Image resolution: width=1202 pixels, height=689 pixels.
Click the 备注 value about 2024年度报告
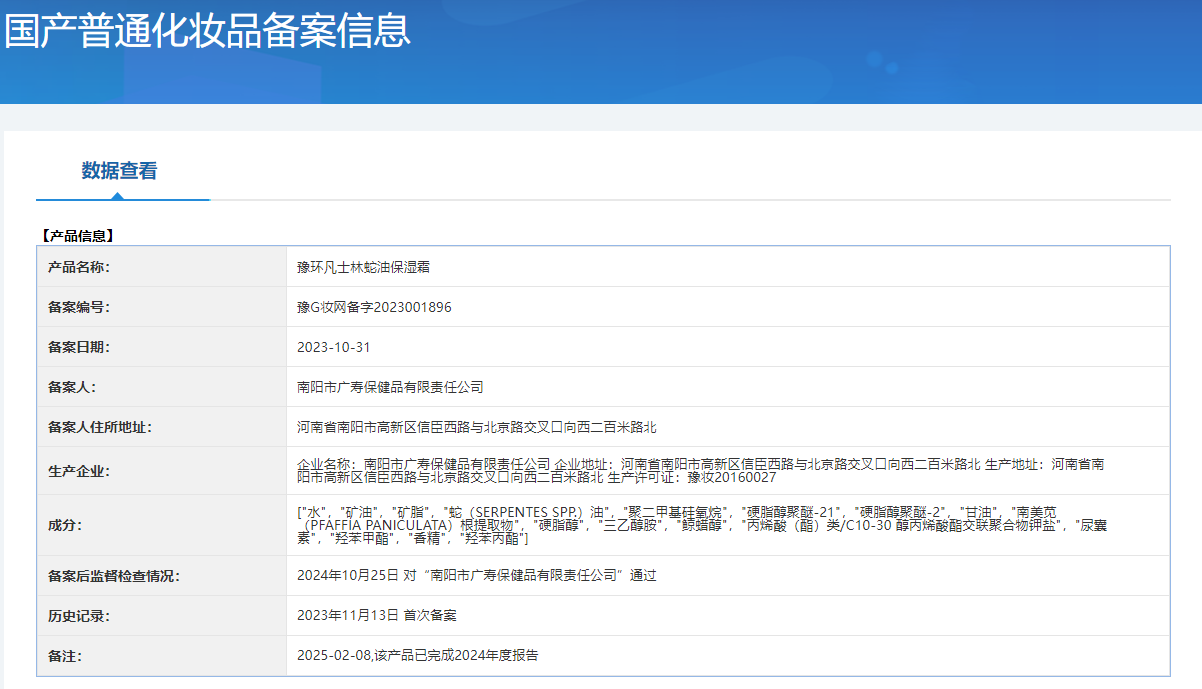tap(417, 655)
